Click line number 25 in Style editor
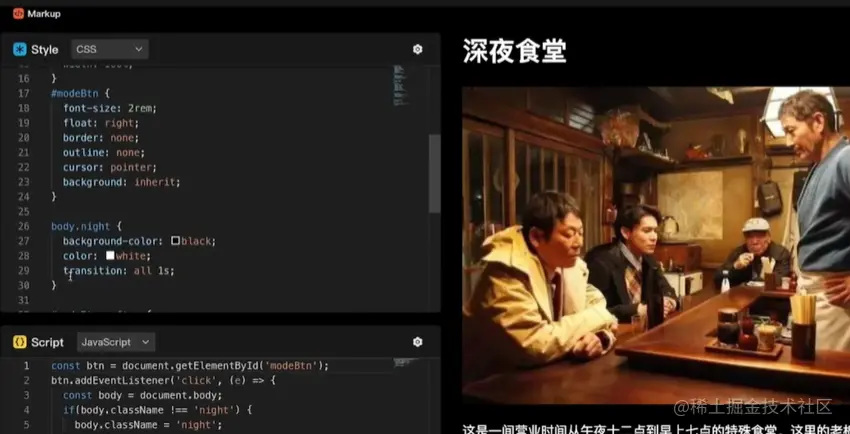Screen dimensions: 850x434 tap(23, 211)
